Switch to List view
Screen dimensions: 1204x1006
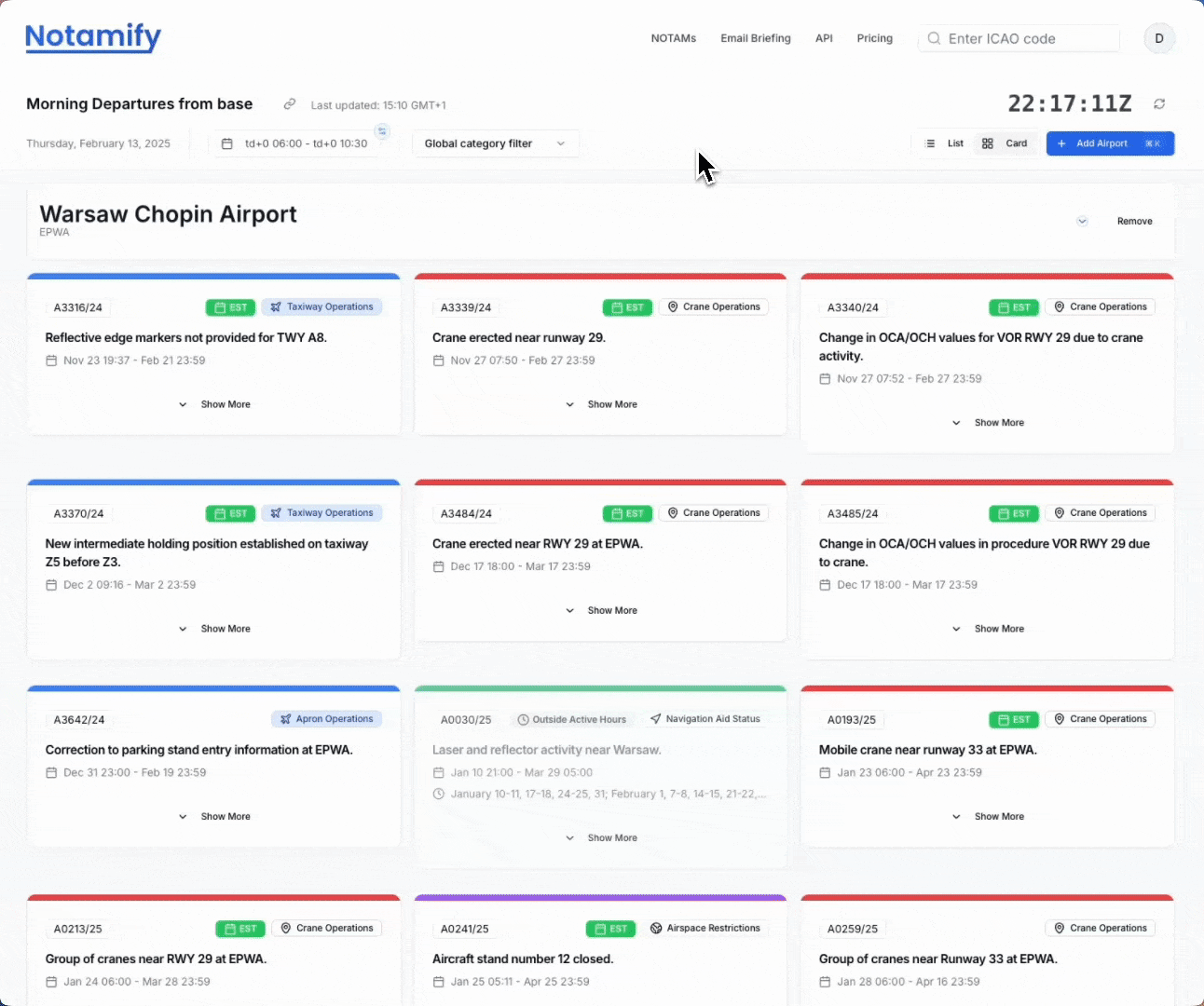pyautogui.click(x=945, y=143)
